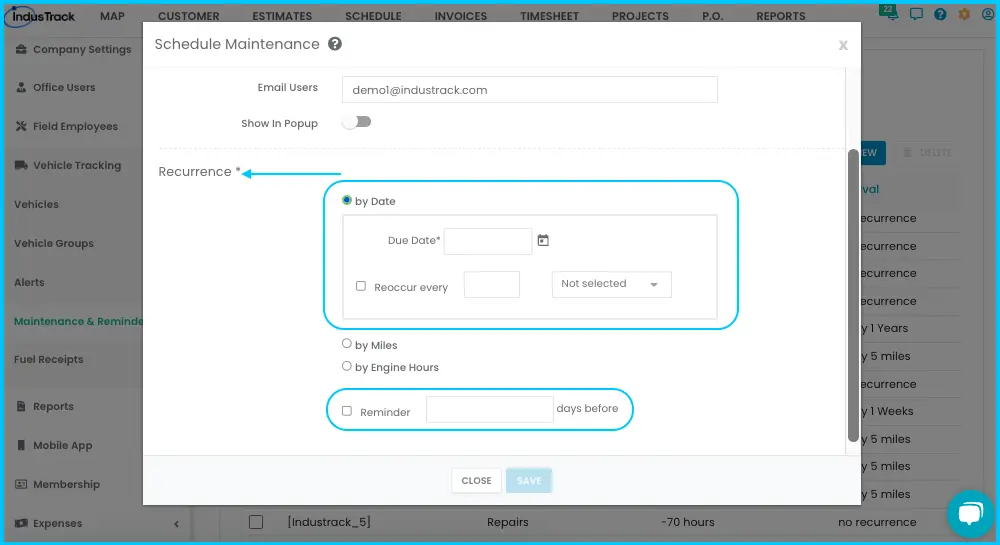
Task: Open the CUSTOMER menu
Action: [x=189, y=16]
